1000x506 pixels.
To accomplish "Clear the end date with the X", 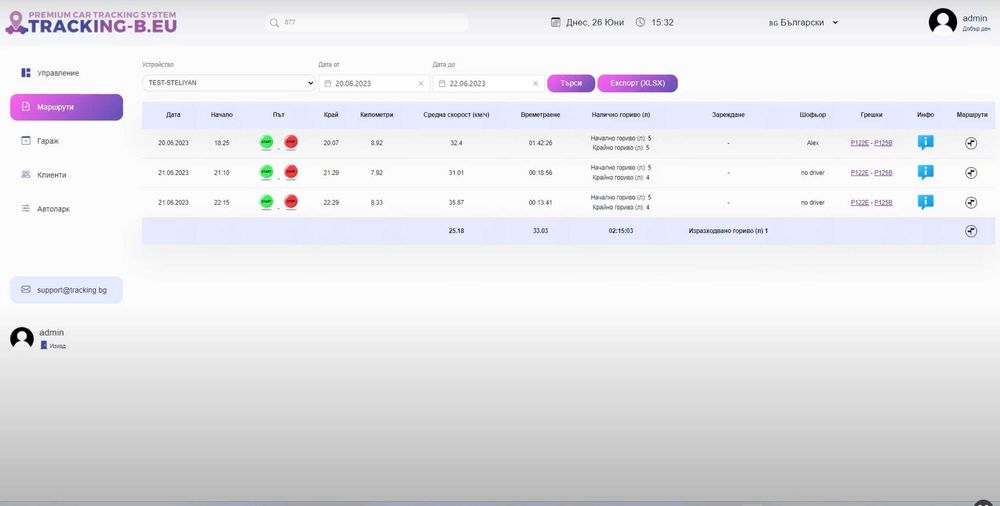I will pyautogui.click(x=535, y=84).
